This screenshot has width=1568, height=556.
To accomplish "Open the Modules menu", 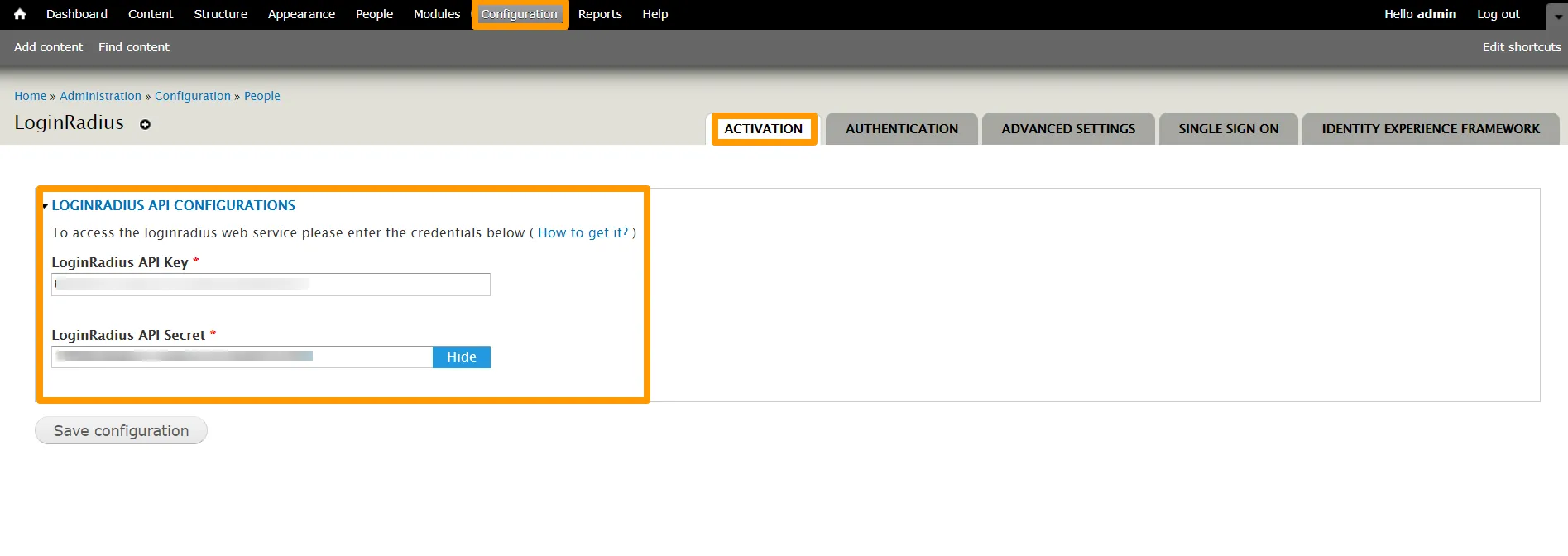I will pos(437,14).
